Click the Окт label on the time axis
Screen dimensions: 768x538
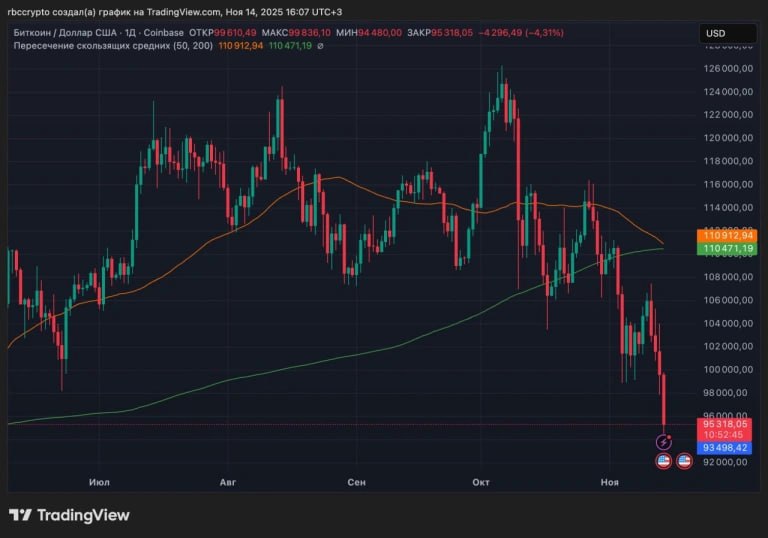481,482
